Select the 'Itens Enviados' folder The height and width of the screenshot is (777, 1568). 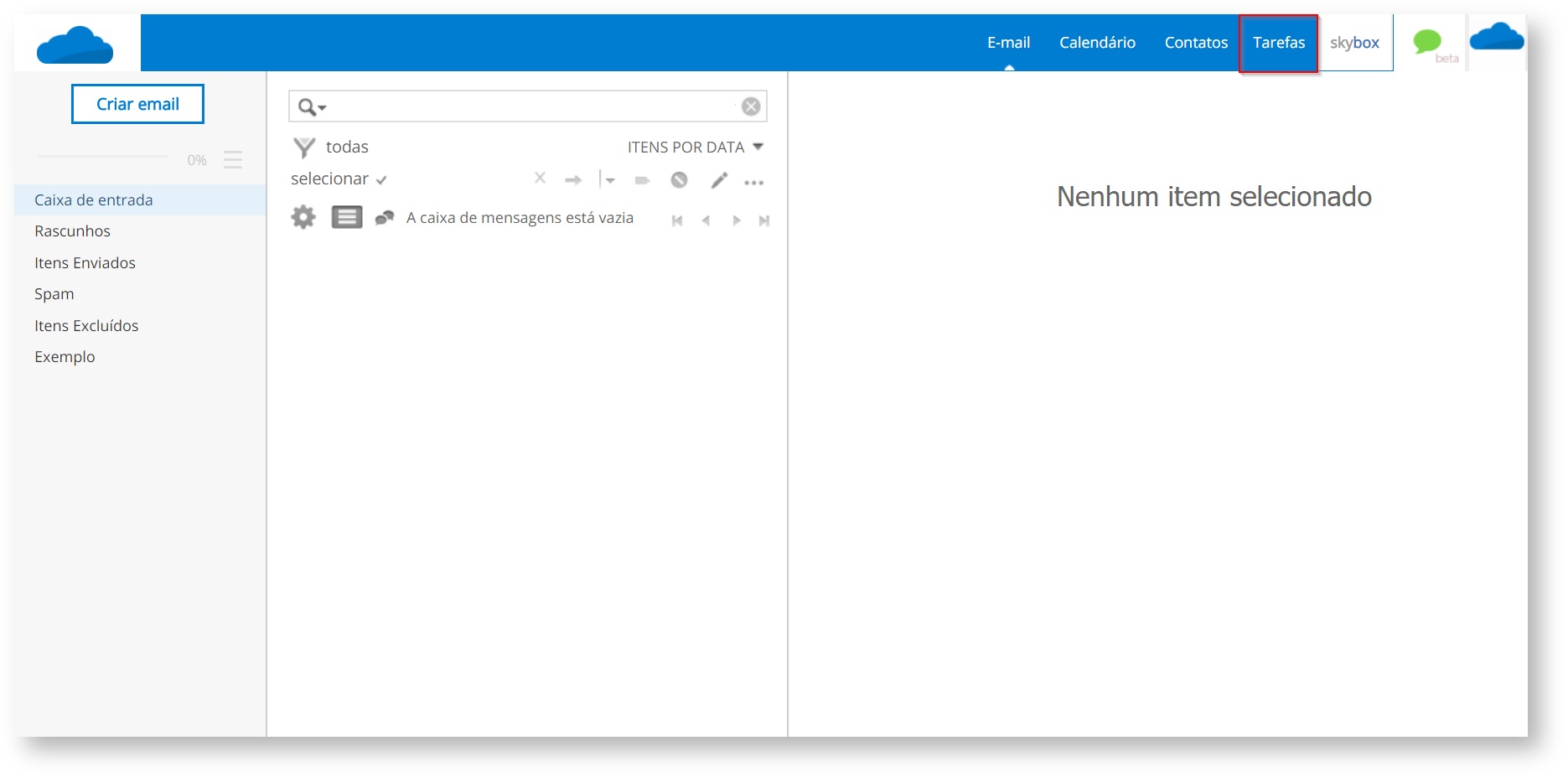click(85, 263)
